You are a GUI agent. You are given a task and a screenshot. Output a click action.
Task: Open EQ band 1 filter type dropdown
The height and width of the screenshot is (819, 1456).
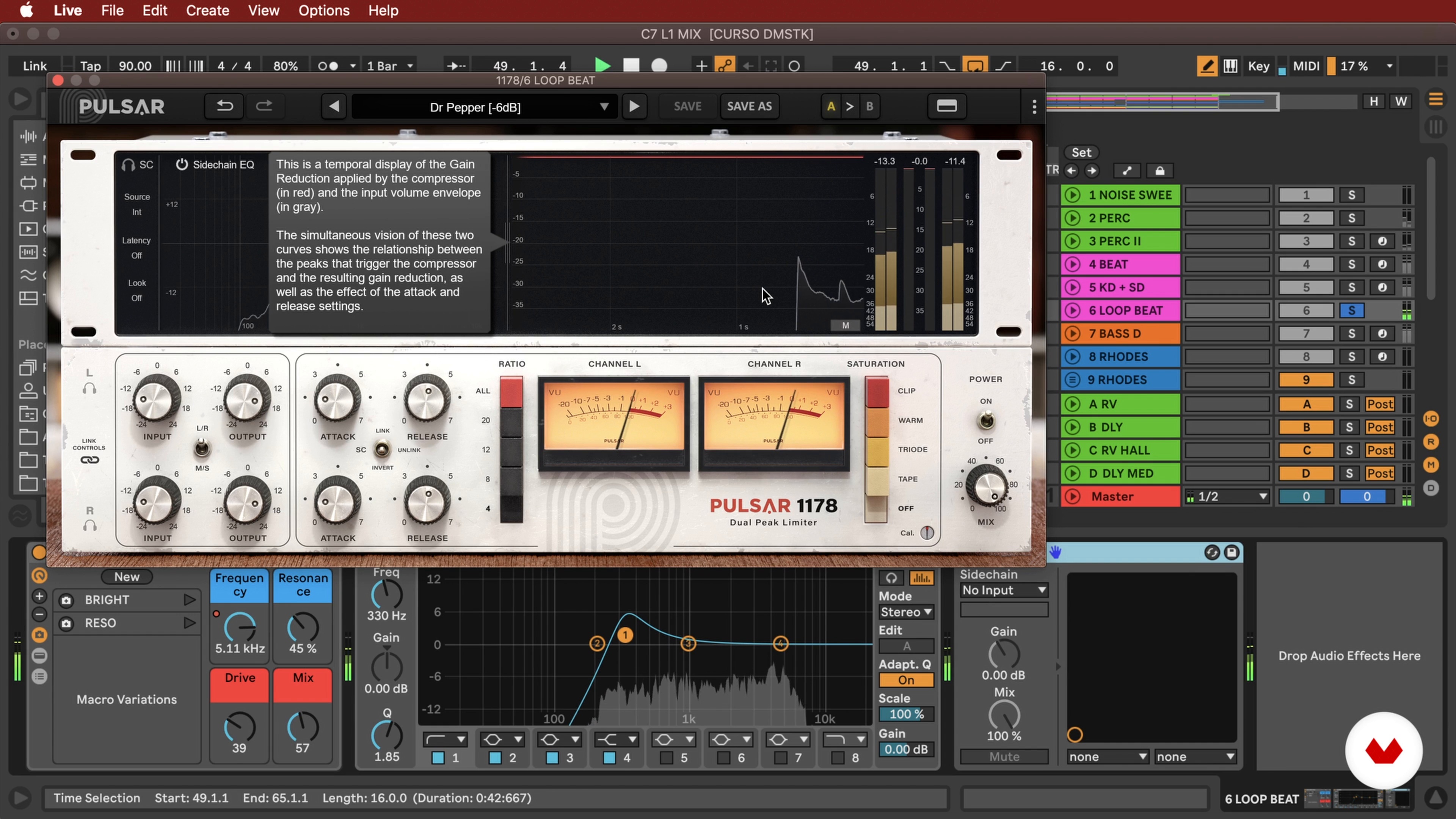[x=445, y=739]
